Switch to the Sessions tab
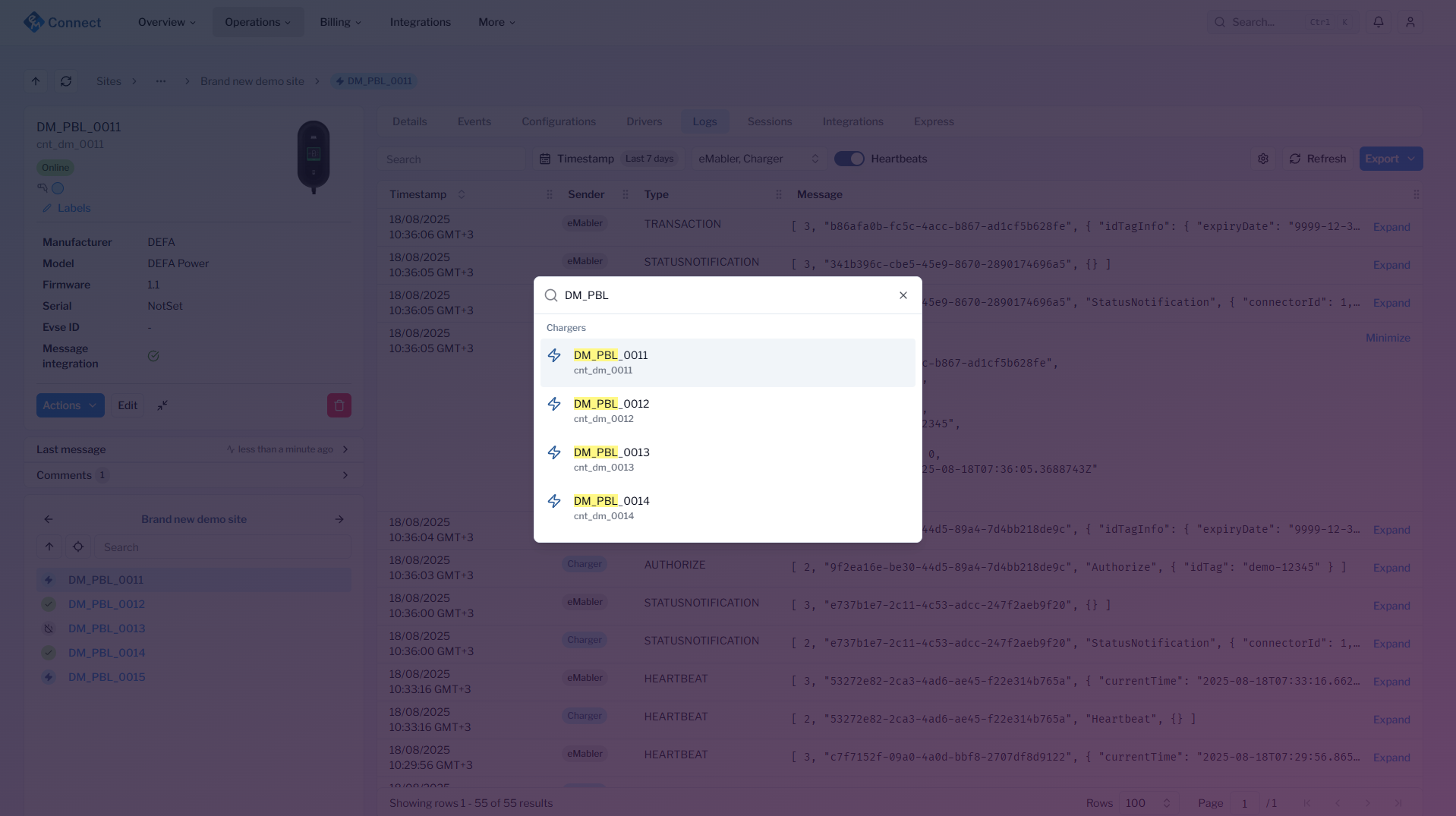The height and width of the screenshot is (816, 1456). (769, 121)
